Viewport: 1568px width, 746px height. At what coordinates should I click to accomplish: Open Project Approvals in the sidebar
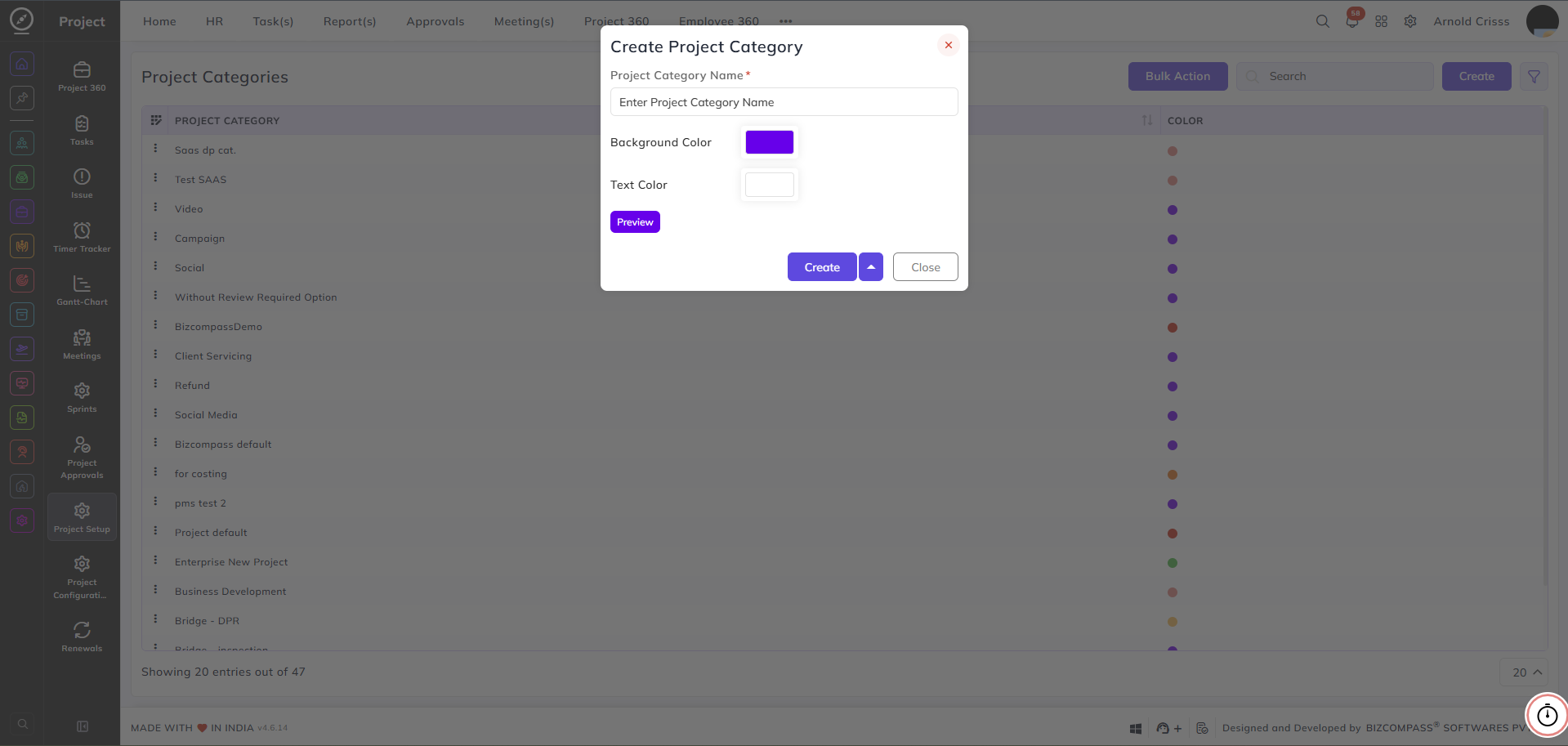[82, 458]
